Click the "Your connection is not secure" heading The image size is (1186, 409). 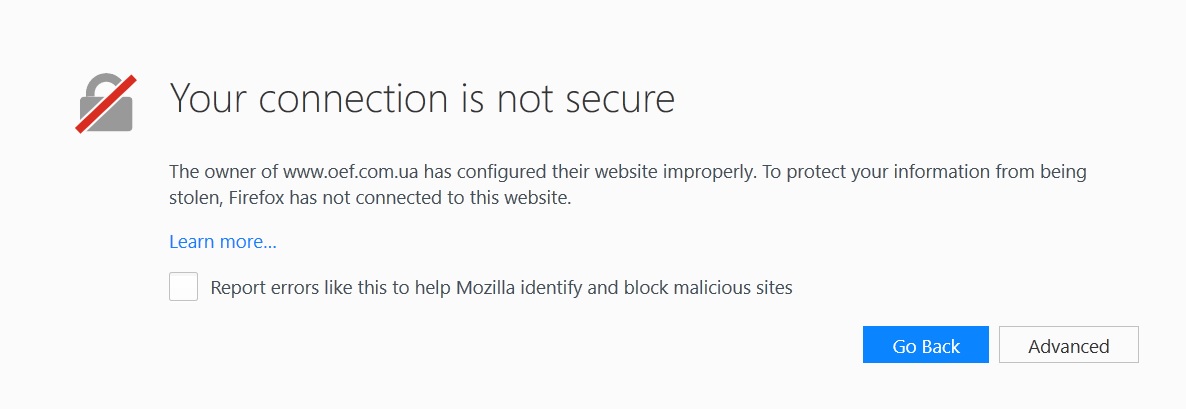(422, 99)
